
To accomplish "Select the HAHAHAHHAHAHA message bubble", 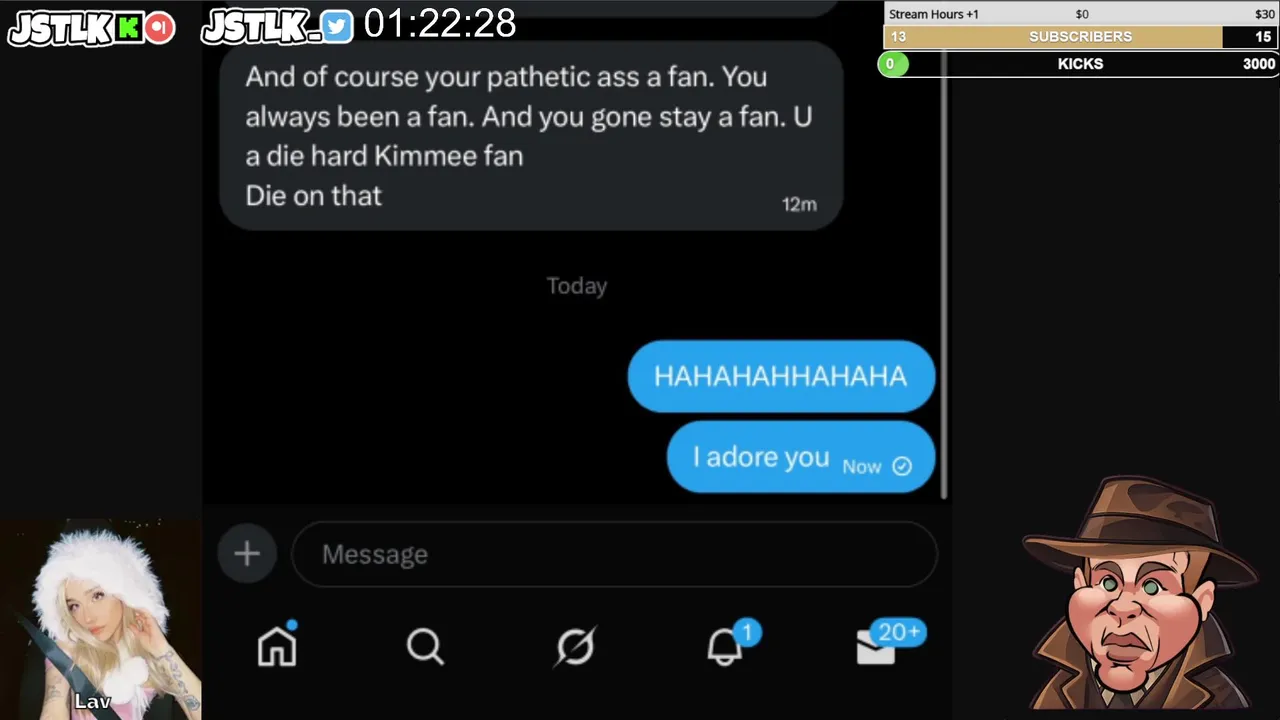I will coord(781,376).
